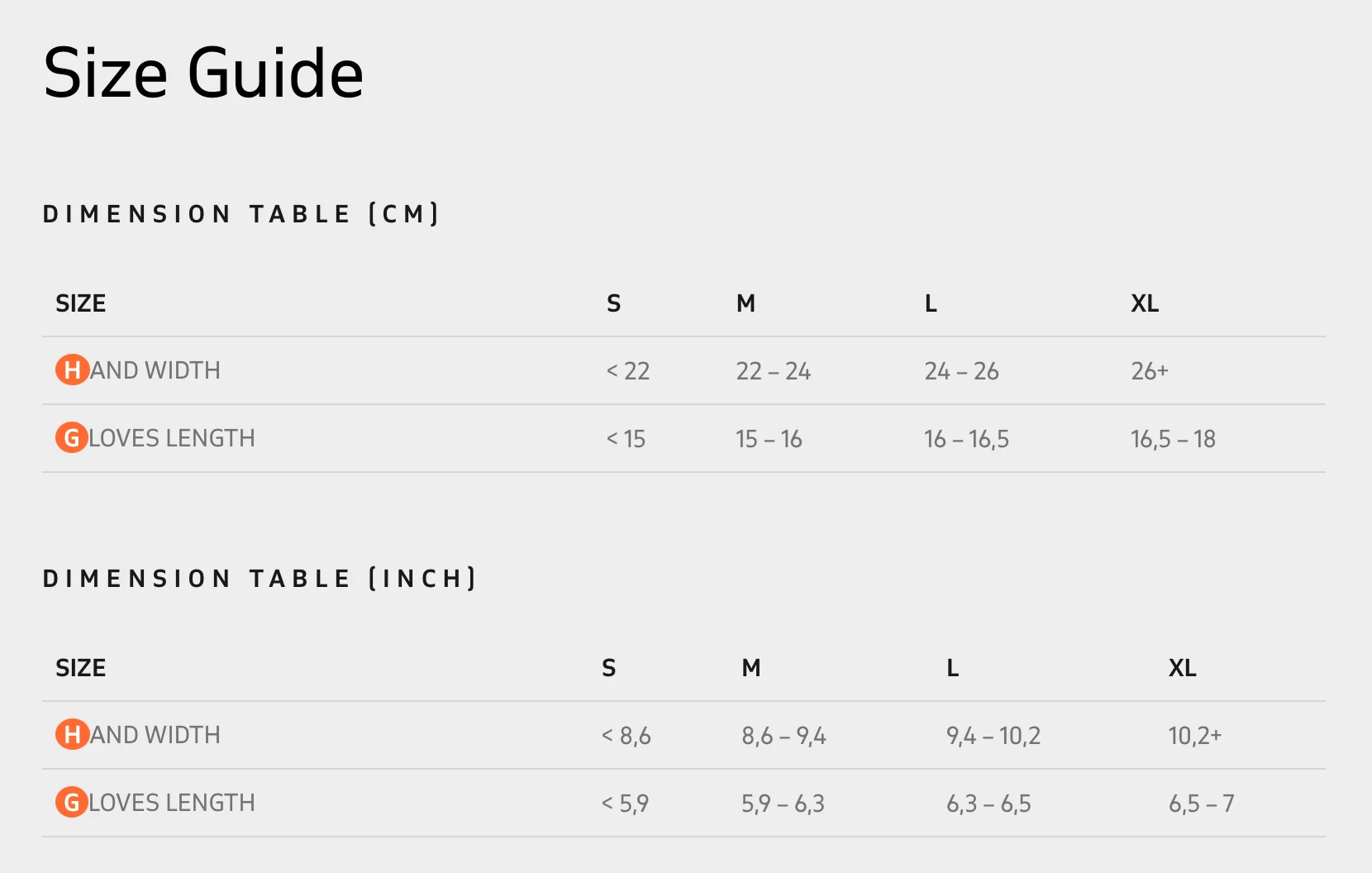Click the L column header in the inch table

952,668
